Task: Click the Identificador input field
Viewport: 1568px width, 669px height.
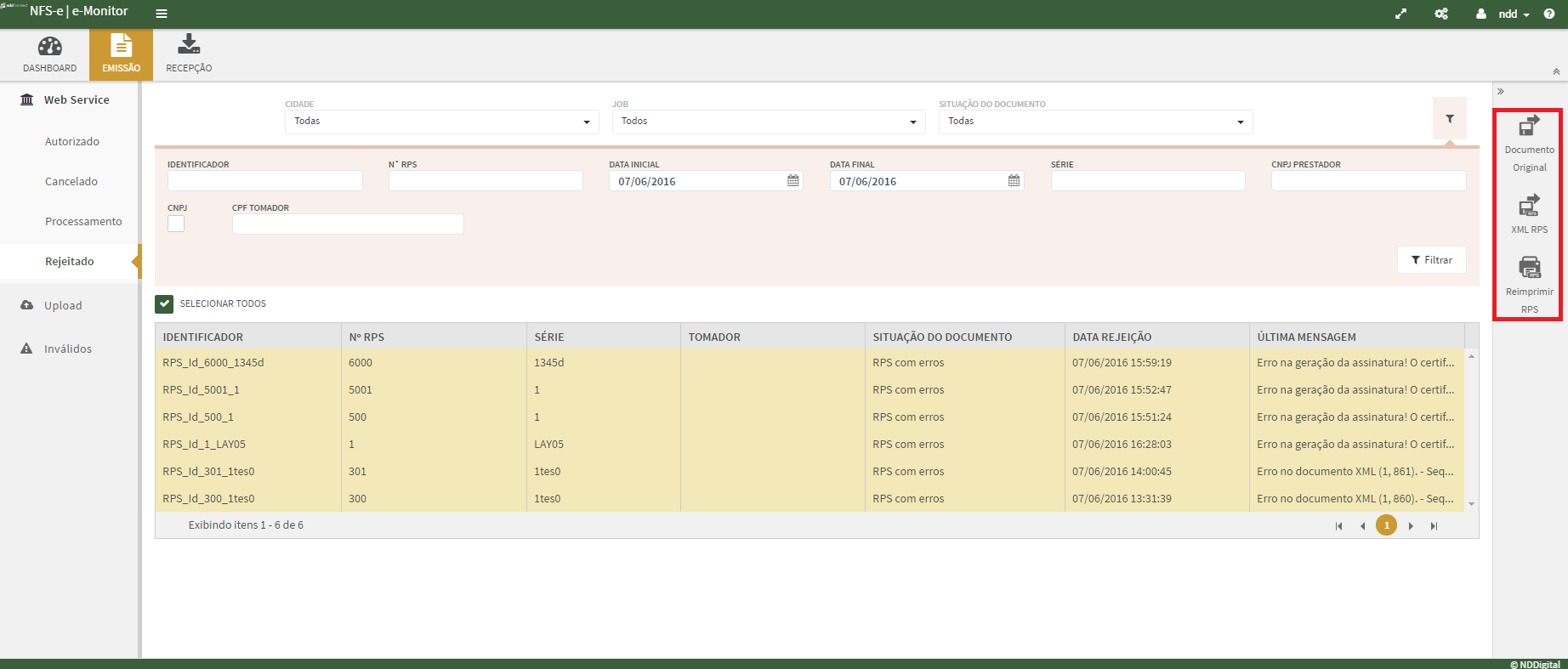Action: (x=264, y=181)
